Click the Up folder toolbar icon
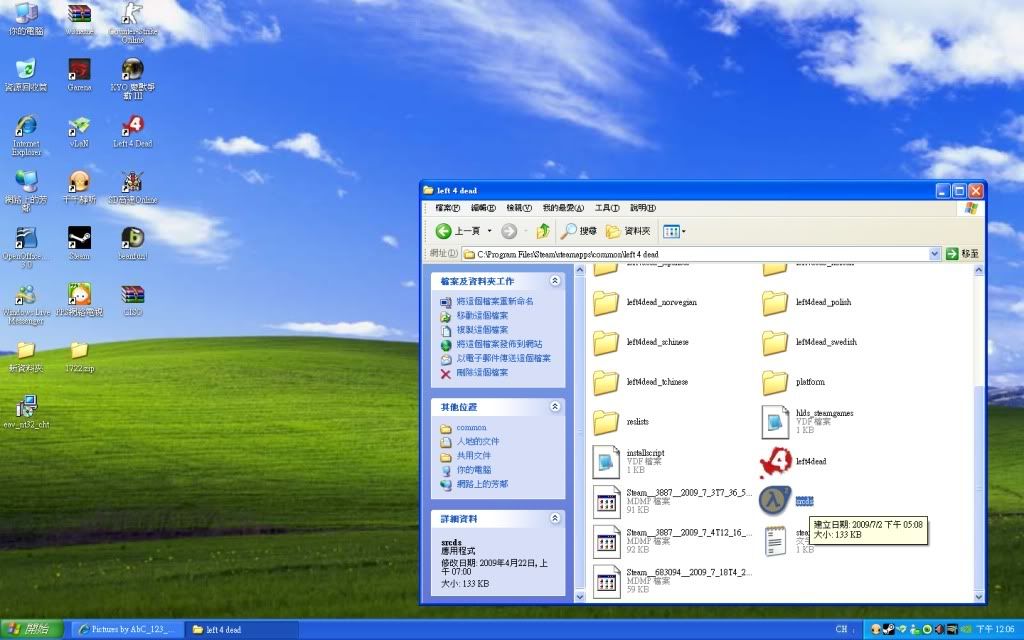The height and width of the screenshot is (640, 1024). 543,231
